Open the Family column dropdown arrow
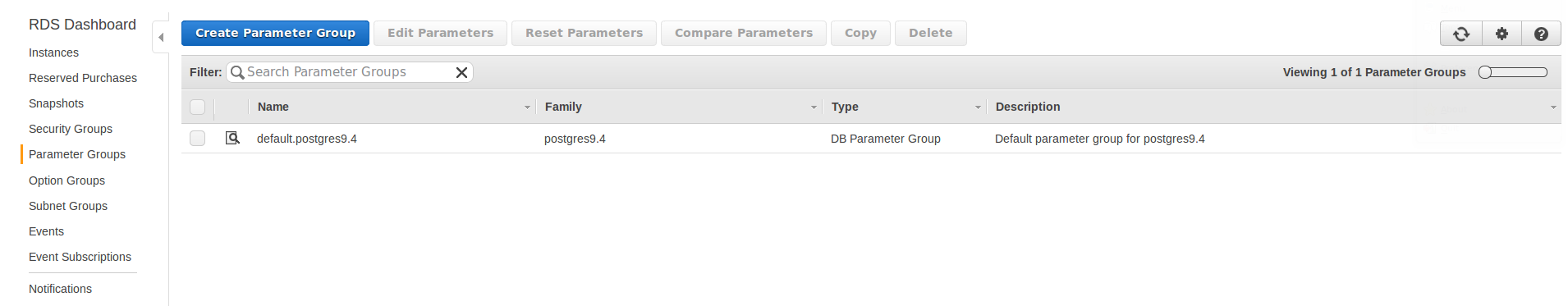The width and height of the screenshot is (1568, 306). click(814, 107)
